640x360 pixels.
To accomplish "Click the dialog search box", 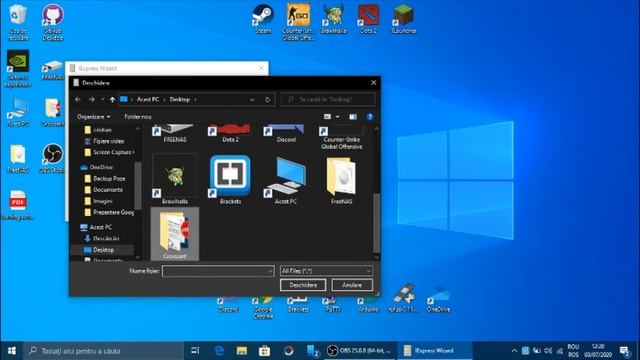I will [x=328, y=99].
